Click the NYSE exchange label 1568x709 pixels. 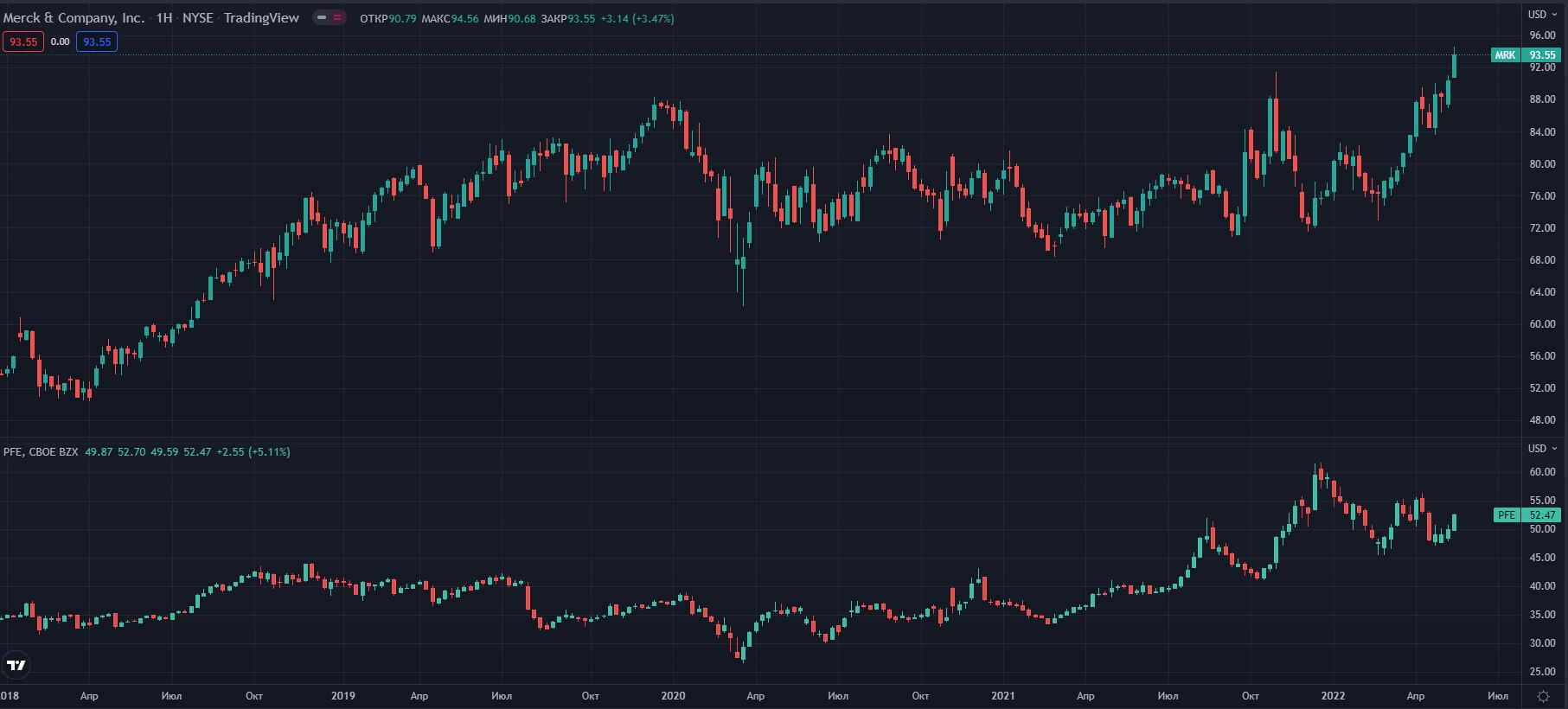197,17
